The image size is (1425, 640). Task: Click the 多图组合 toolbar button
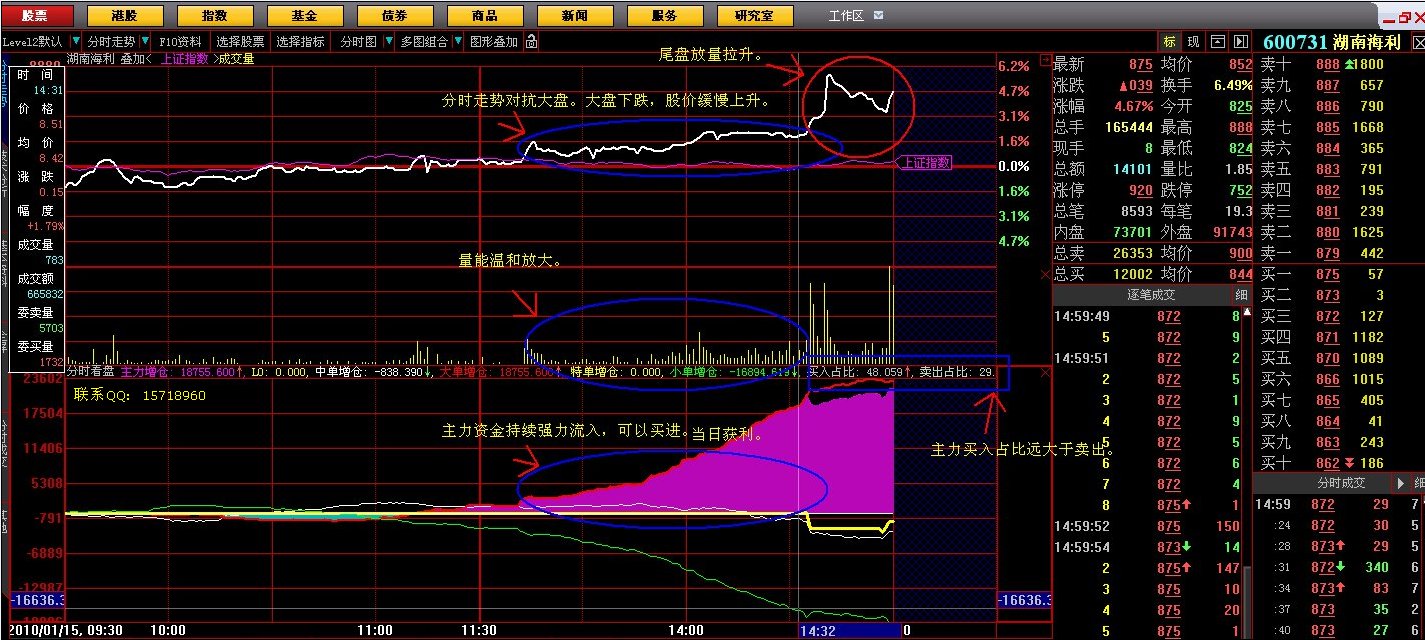pos(423,42)
